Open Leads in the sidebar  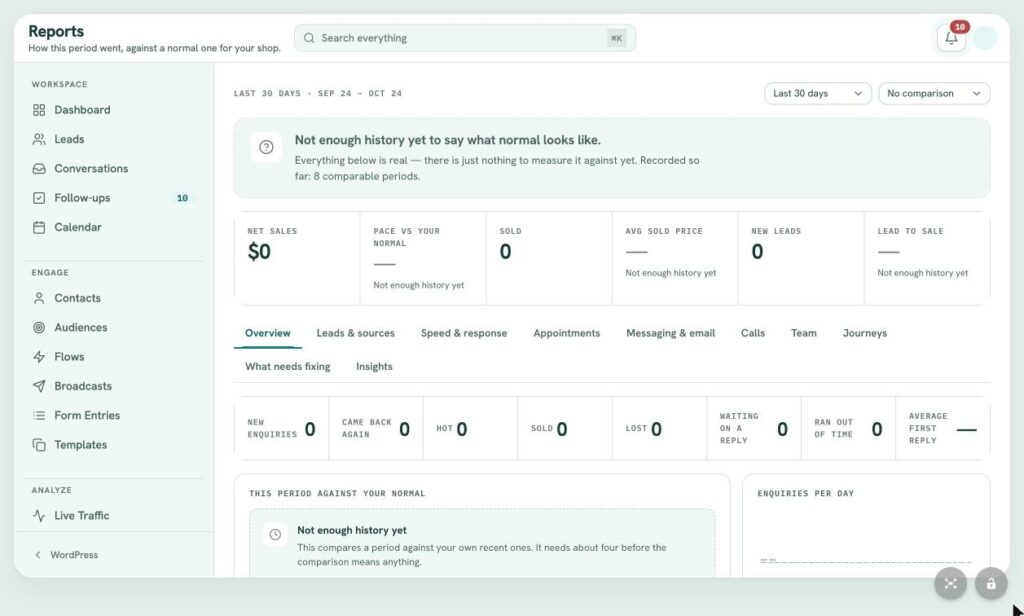tap(112, 139)
